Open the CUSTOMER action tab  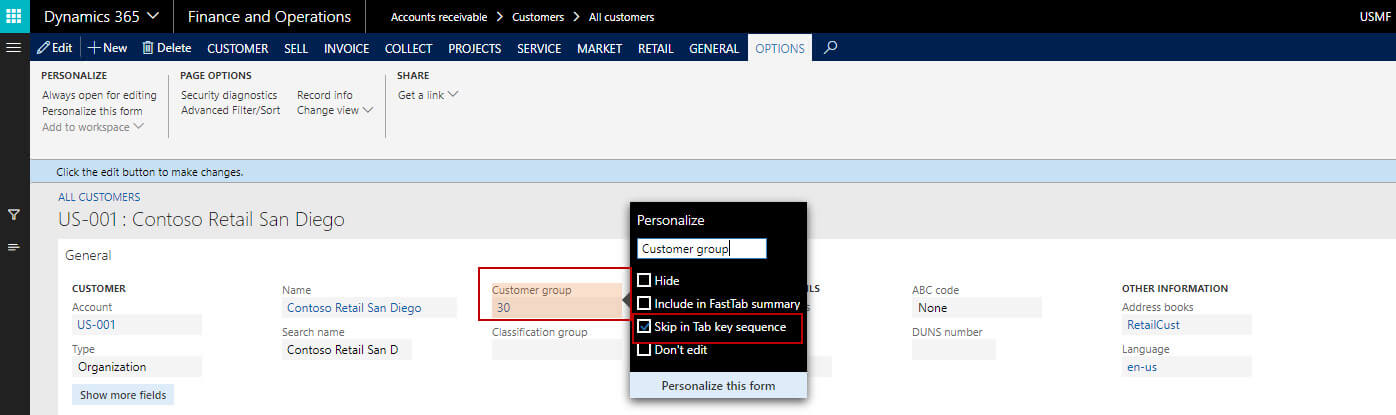tap(238, 48)
